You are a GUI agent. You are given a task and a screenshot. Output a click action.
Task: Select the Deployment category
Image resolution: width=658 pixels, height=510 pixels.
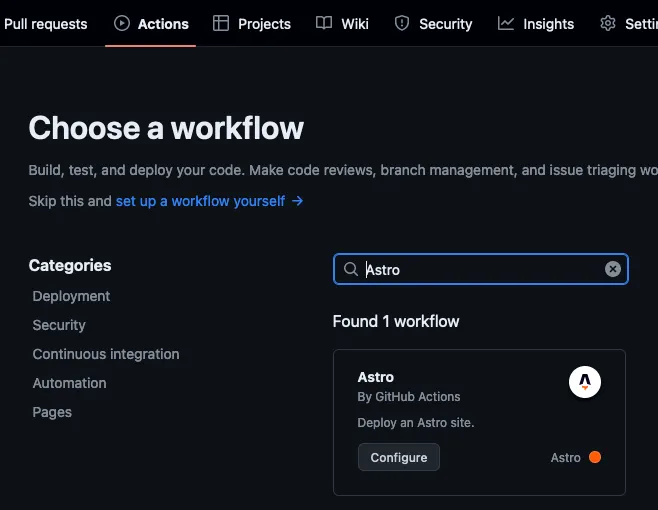pyautogui.click(x=71, y=296)
